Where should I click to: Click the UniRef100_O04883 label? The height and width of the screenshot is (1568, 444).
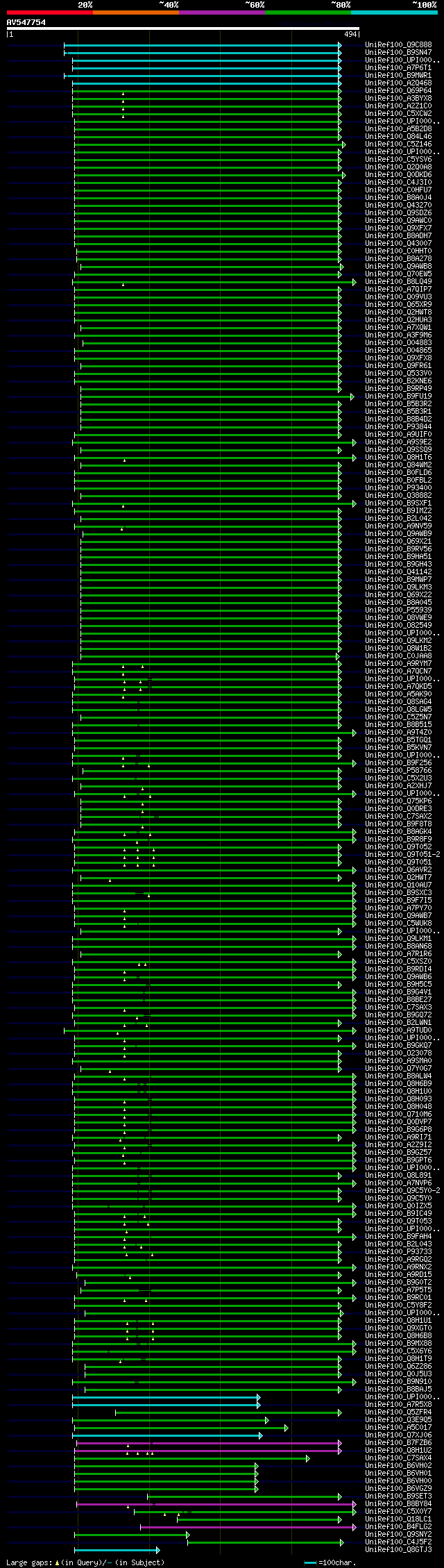(398, 342)
